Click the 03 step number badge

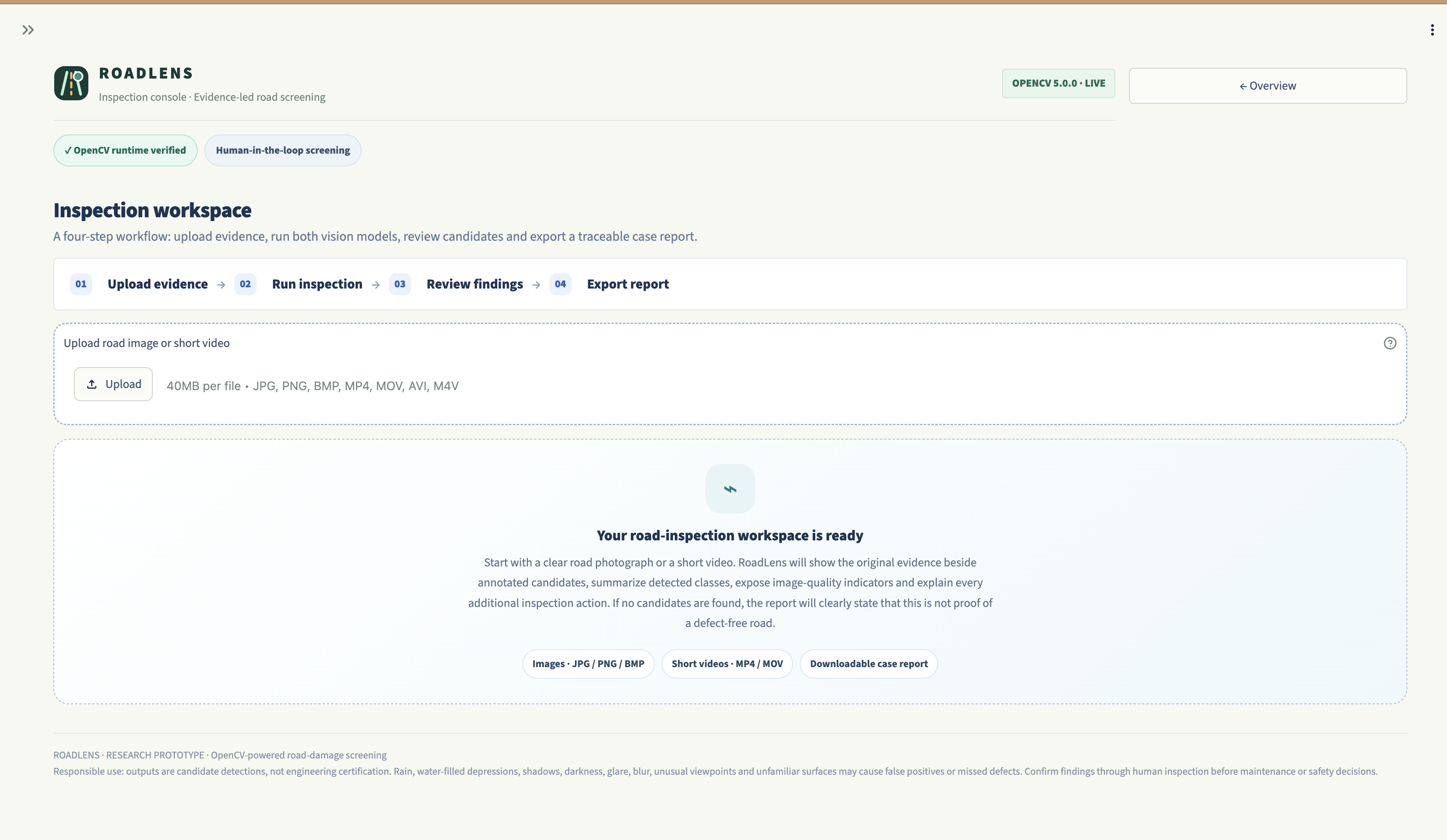[x=400, y=284]
